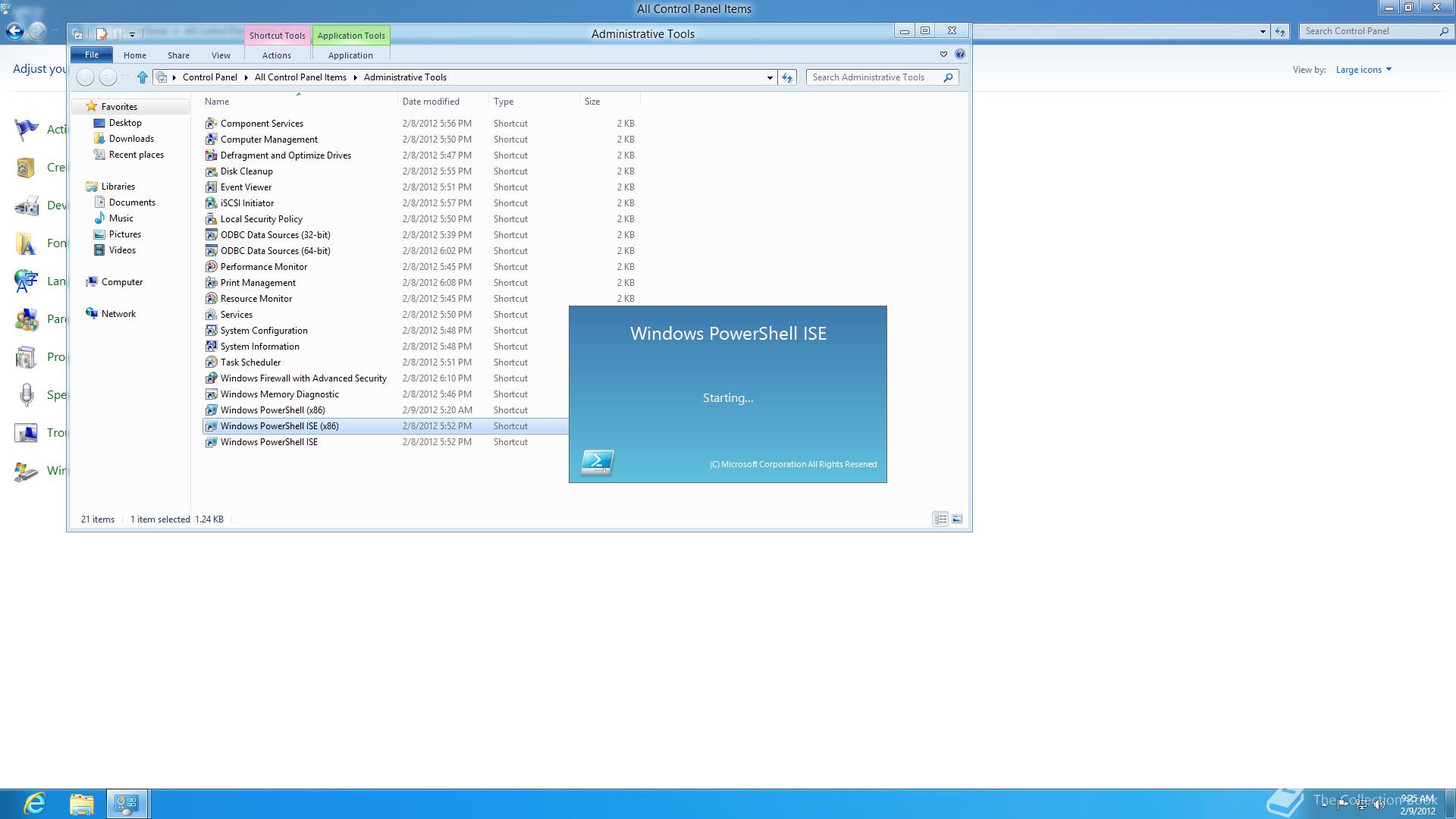Select Downloads under Favorites
Viewport: 1456px width, 819px height.
[x=131, y=139]
